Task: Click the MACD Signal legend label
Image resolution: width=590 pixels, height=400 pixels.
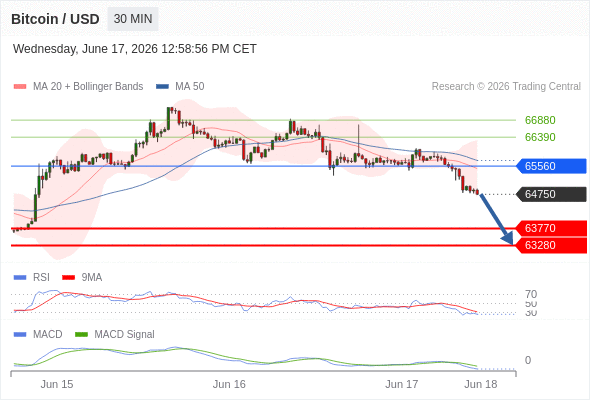Action: click(x=124, y=335)
